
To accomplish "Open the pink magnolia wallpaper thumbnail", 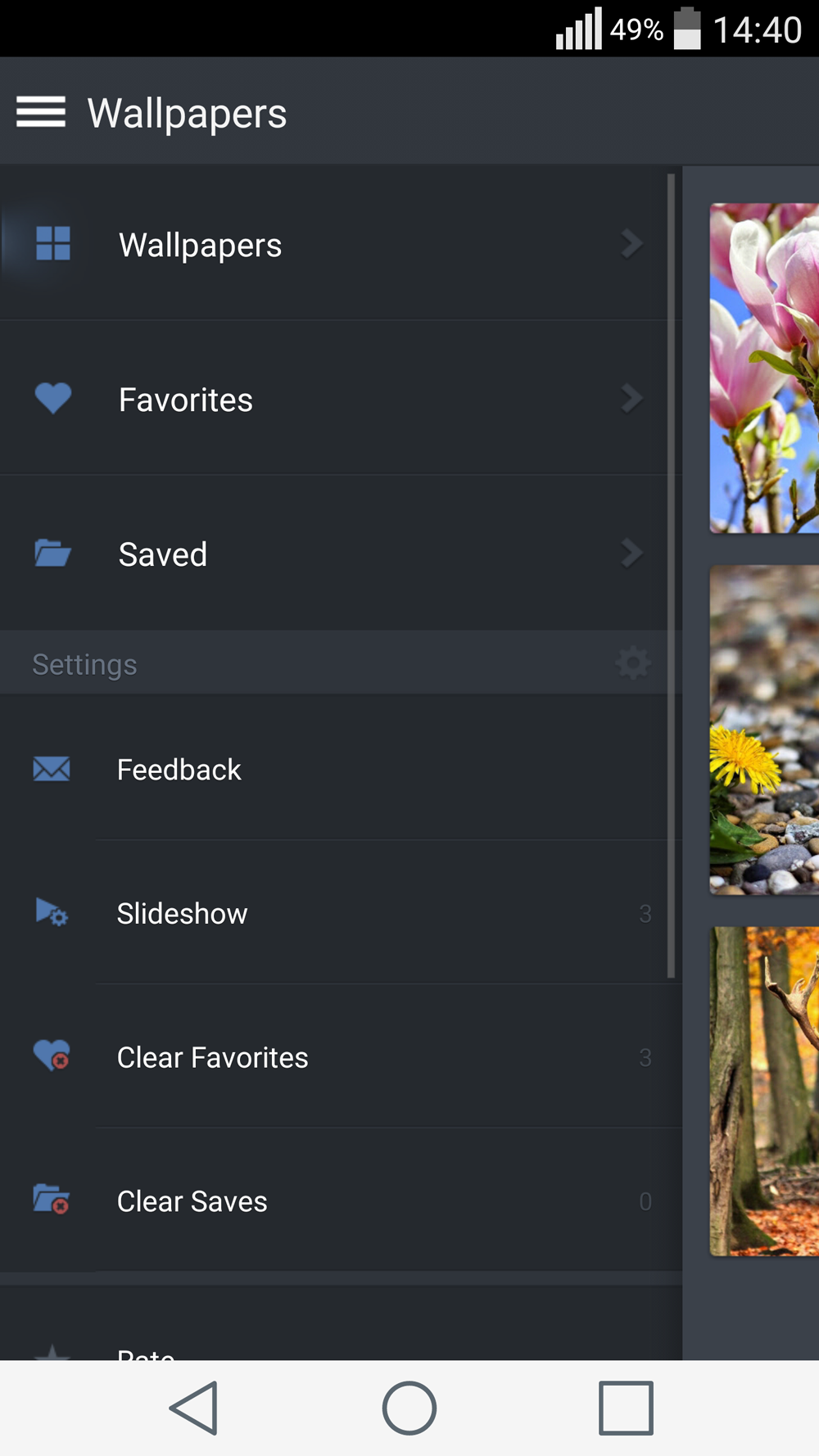I will (x=764, y=369).
